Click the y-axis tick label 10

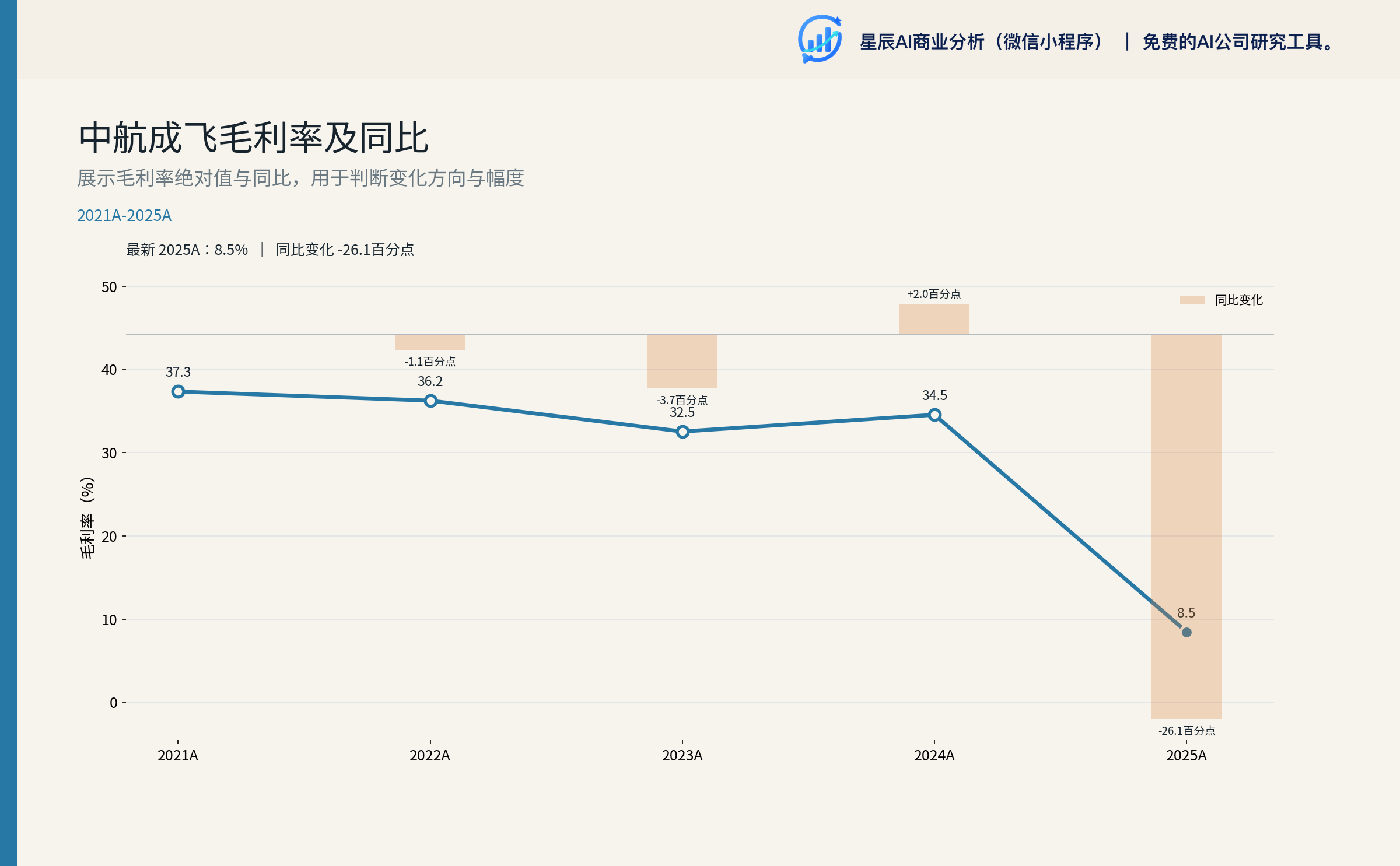[x=110, y=620]
